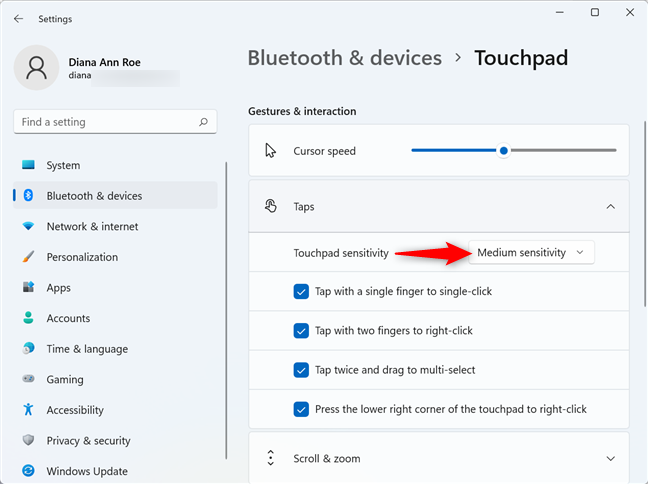The image size is (648, 484).
Task: Click the Touchpad sensitivity label
Action: tap(341, 253)
